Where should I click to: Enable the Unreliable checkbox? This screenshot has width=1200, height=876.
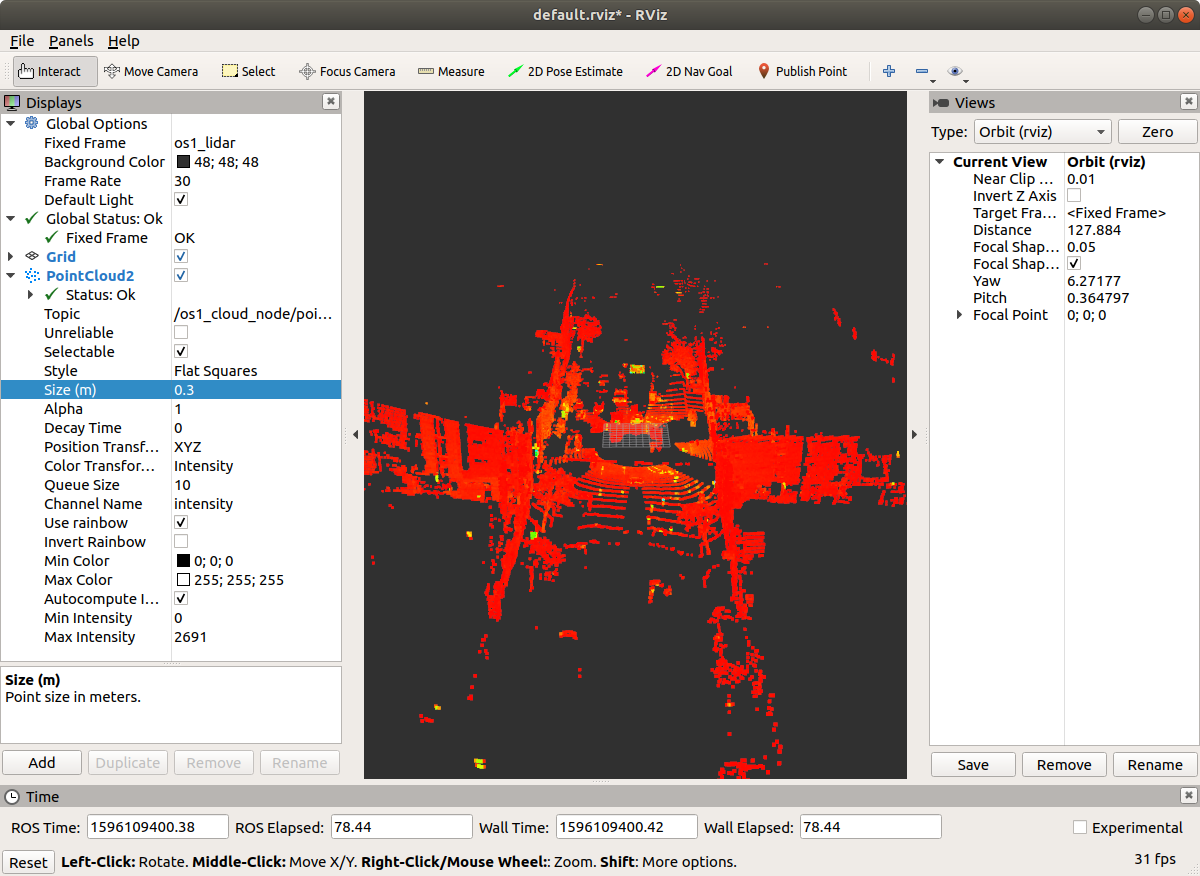point(181,332)
